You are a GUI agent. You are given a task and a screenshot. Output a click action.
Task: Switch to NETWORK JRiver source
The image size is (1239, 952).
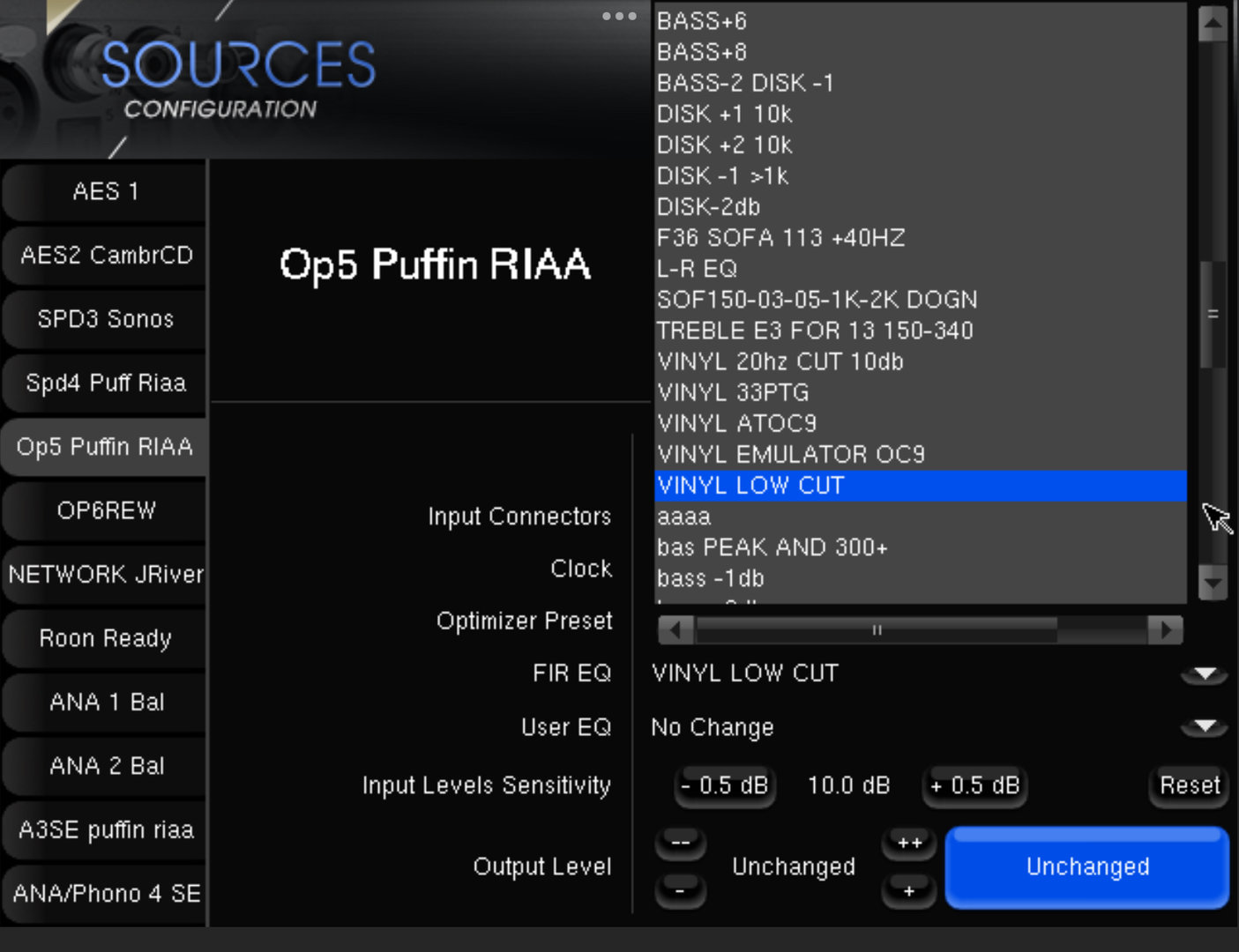coord(106,575)
